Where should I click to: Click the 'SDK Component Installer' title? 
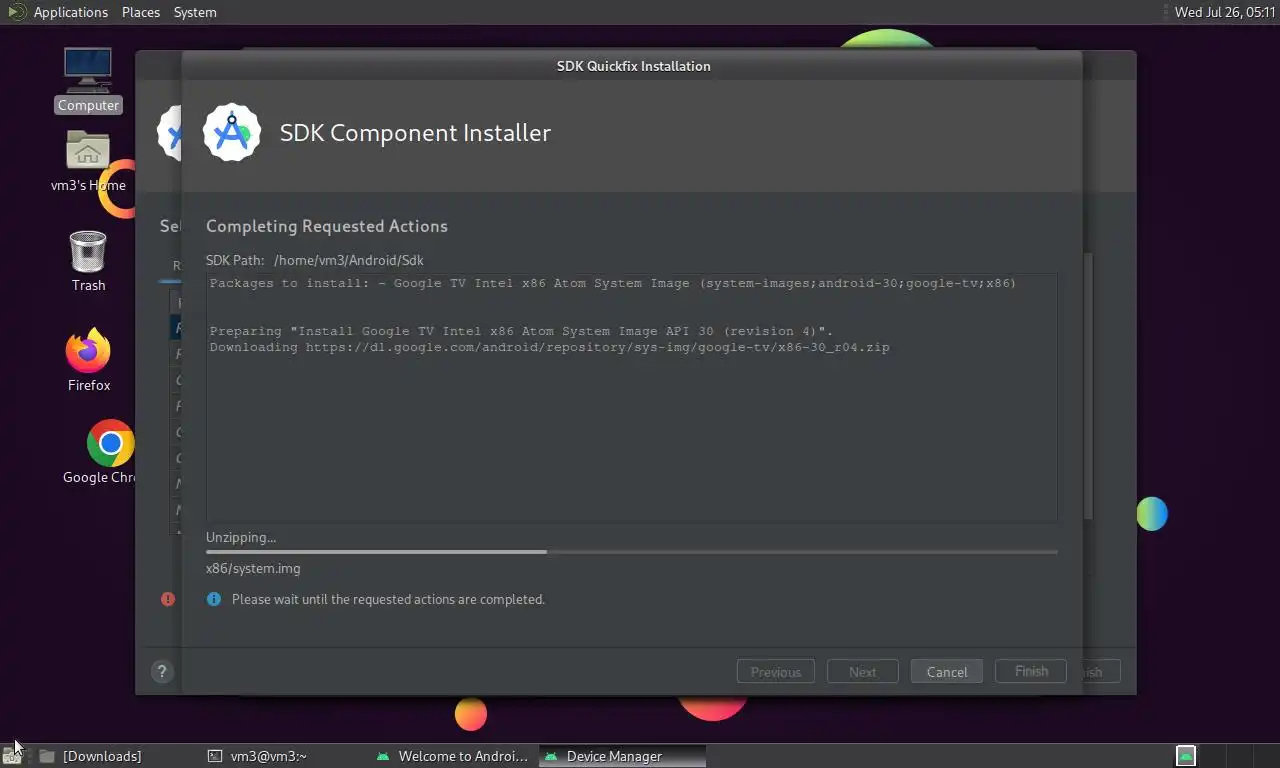click(415, 133)
